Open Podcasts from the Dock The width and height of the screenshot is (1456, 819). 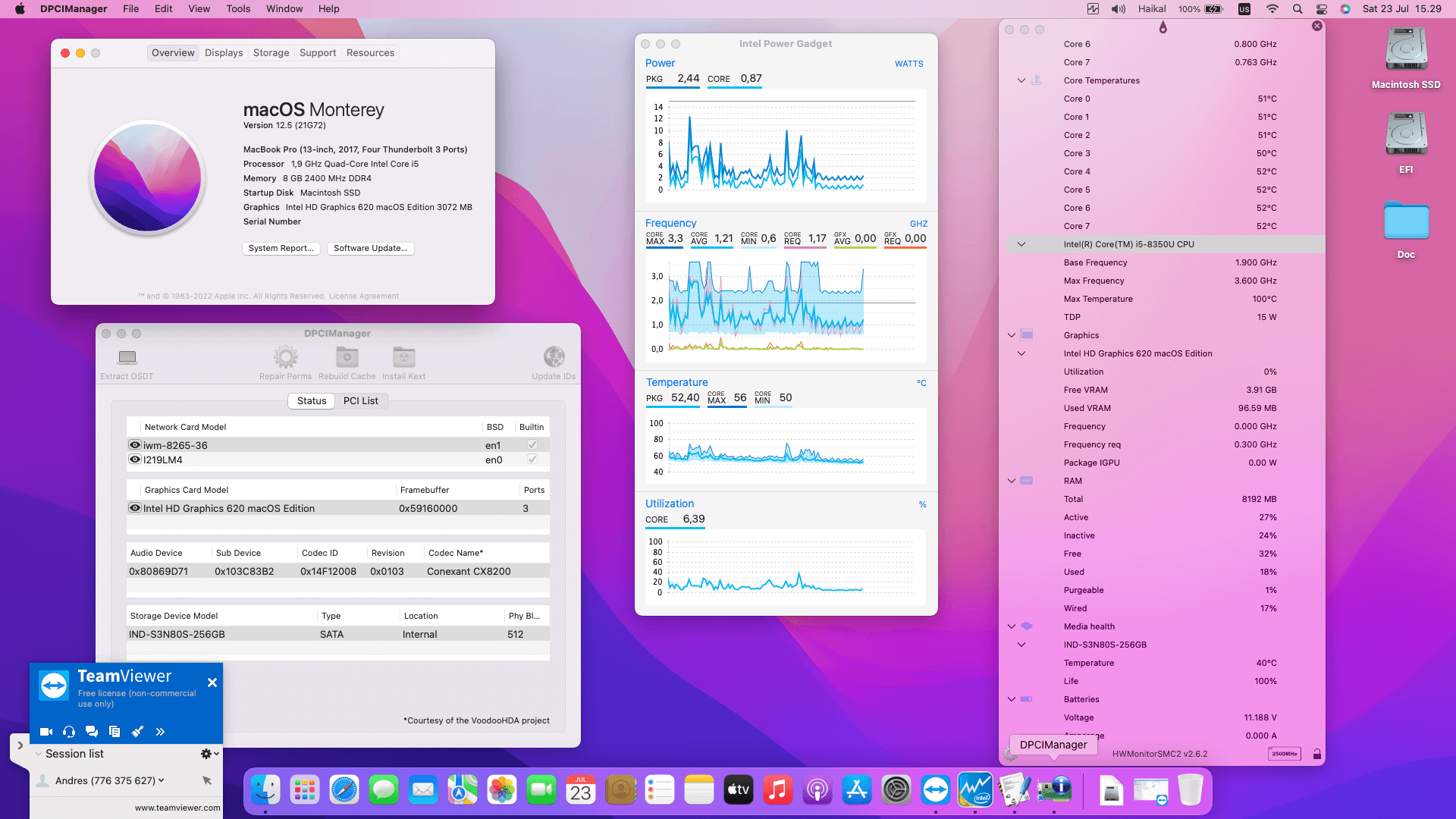point(817,790)
